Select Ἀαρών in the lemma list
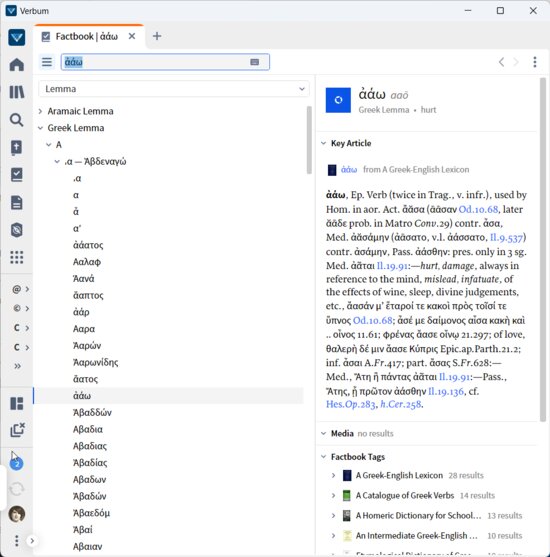The image size is (550, 557). point(87,346)
